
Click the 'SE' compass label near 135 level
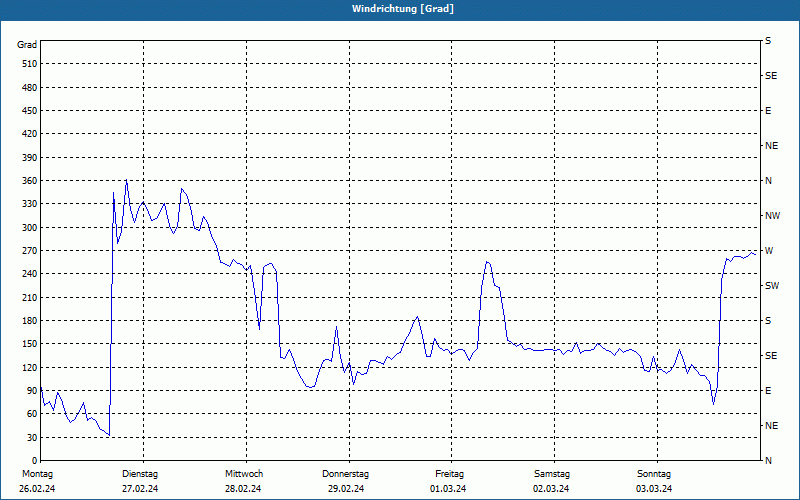coord(771,356)
